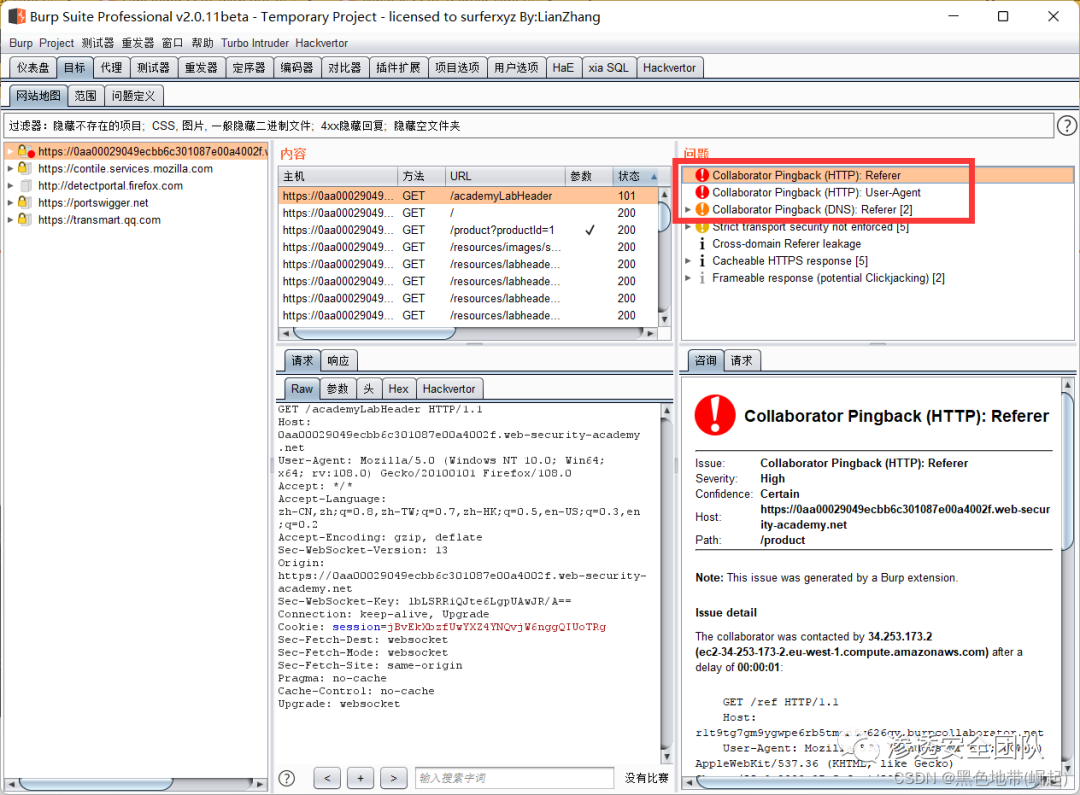Sort contents by the 方法 column header

(x=421, y=176)
